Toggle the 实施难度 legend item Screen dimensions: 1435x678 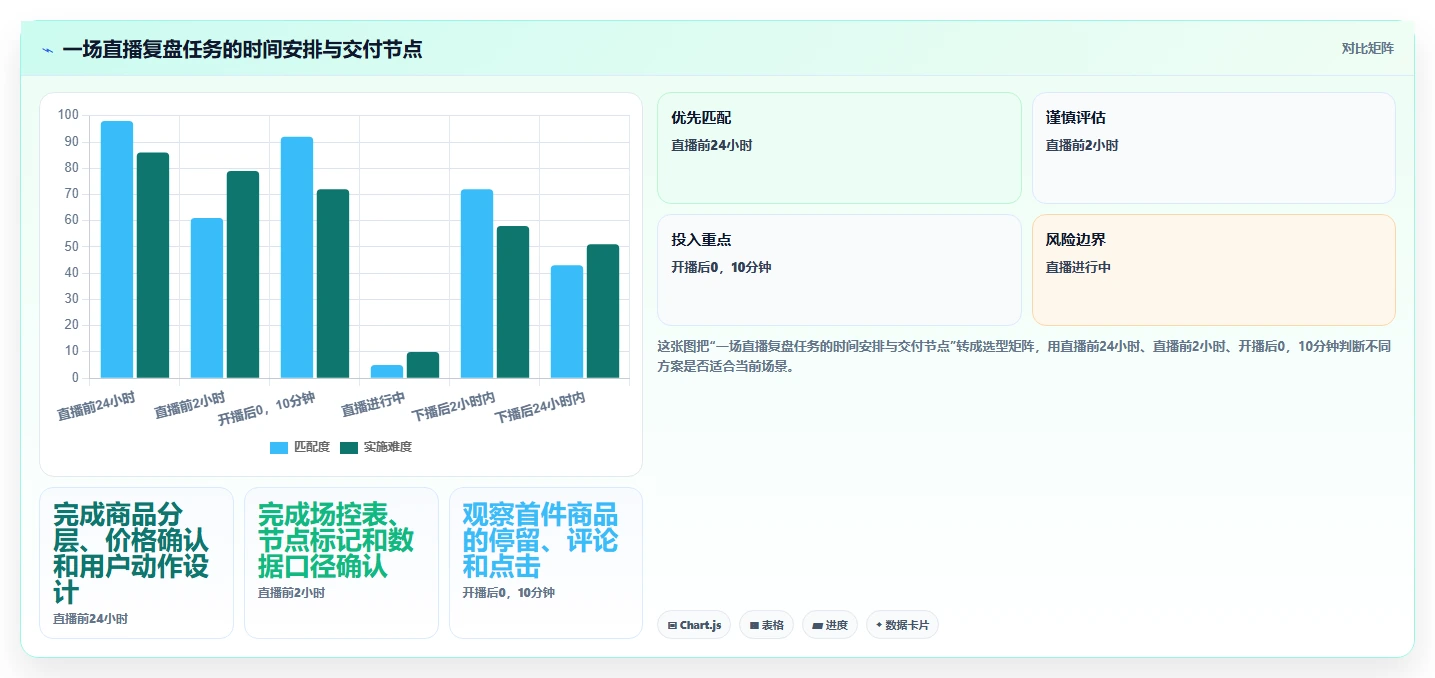click(x=376, y=447)
